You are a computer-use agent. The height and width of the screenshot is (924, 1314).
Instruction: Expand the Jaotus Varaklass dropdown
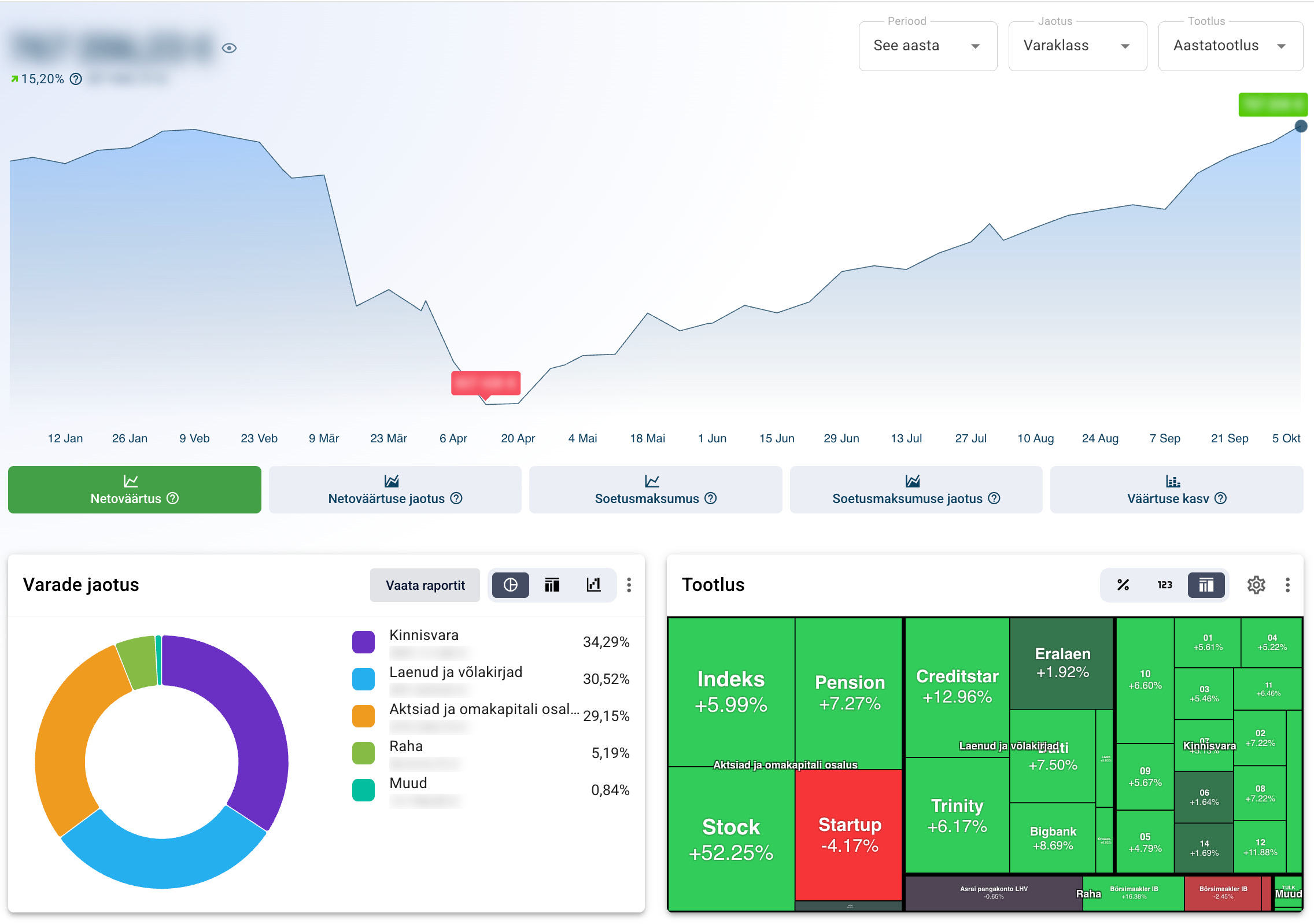(x=1077, y=46)
